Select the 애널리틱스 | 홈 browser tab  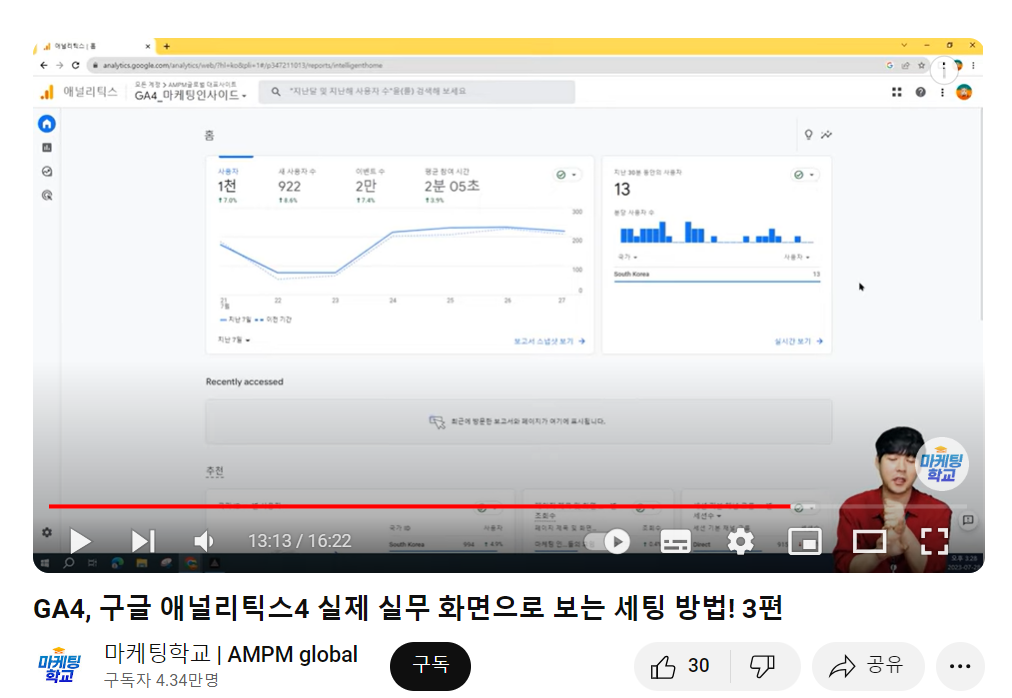(x=96, y=46)
